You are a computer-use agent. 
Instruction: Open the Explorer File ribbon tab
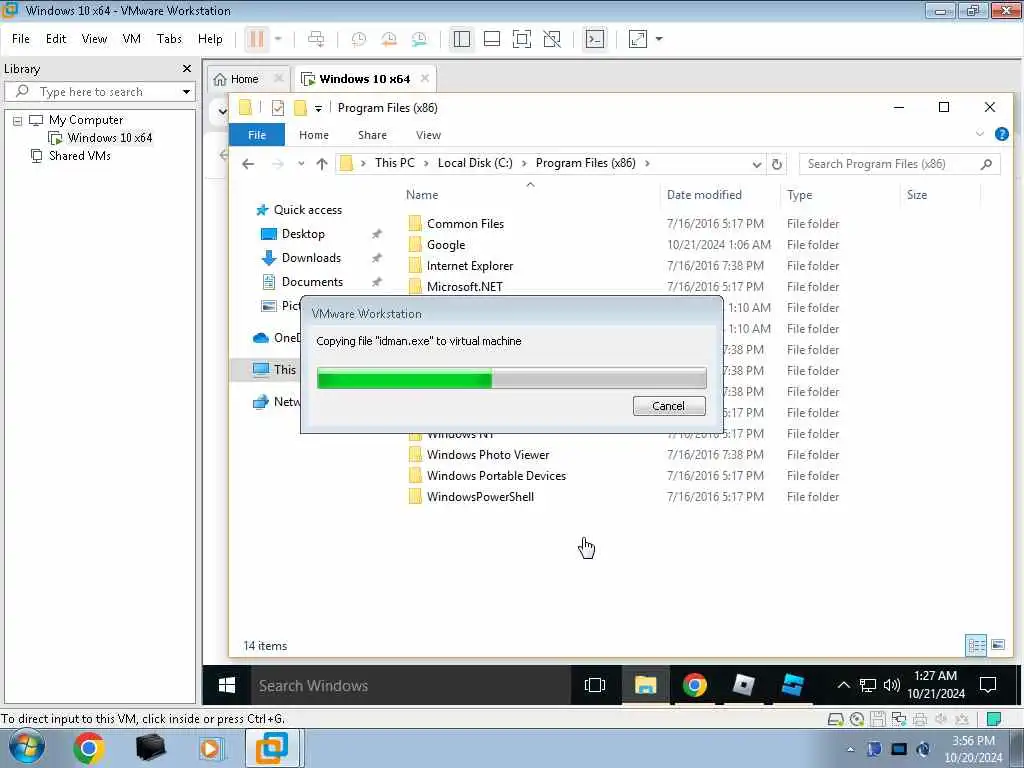click(x=257, y=135)
